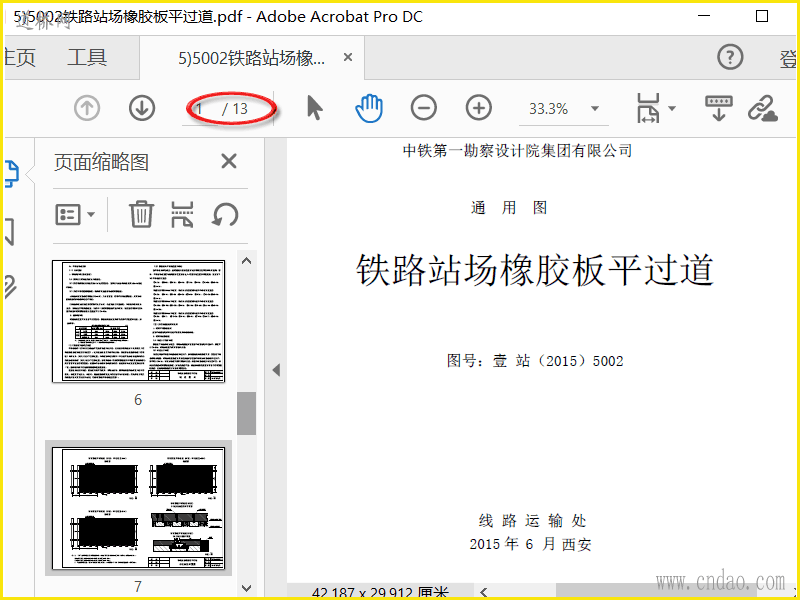Click the thumbnail panel scrollbar handle

pos(246,413)
